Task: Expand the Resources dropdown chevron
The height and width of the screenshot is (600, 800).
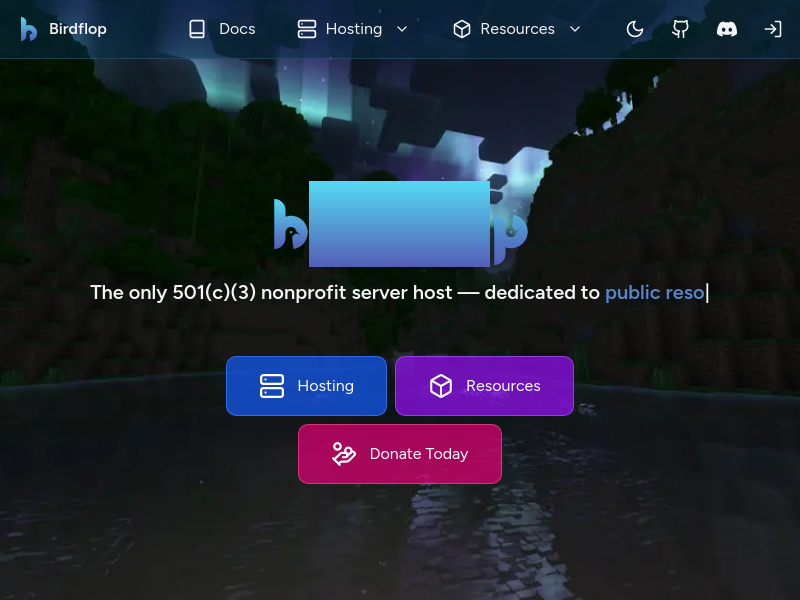Action: click(575, 29)
